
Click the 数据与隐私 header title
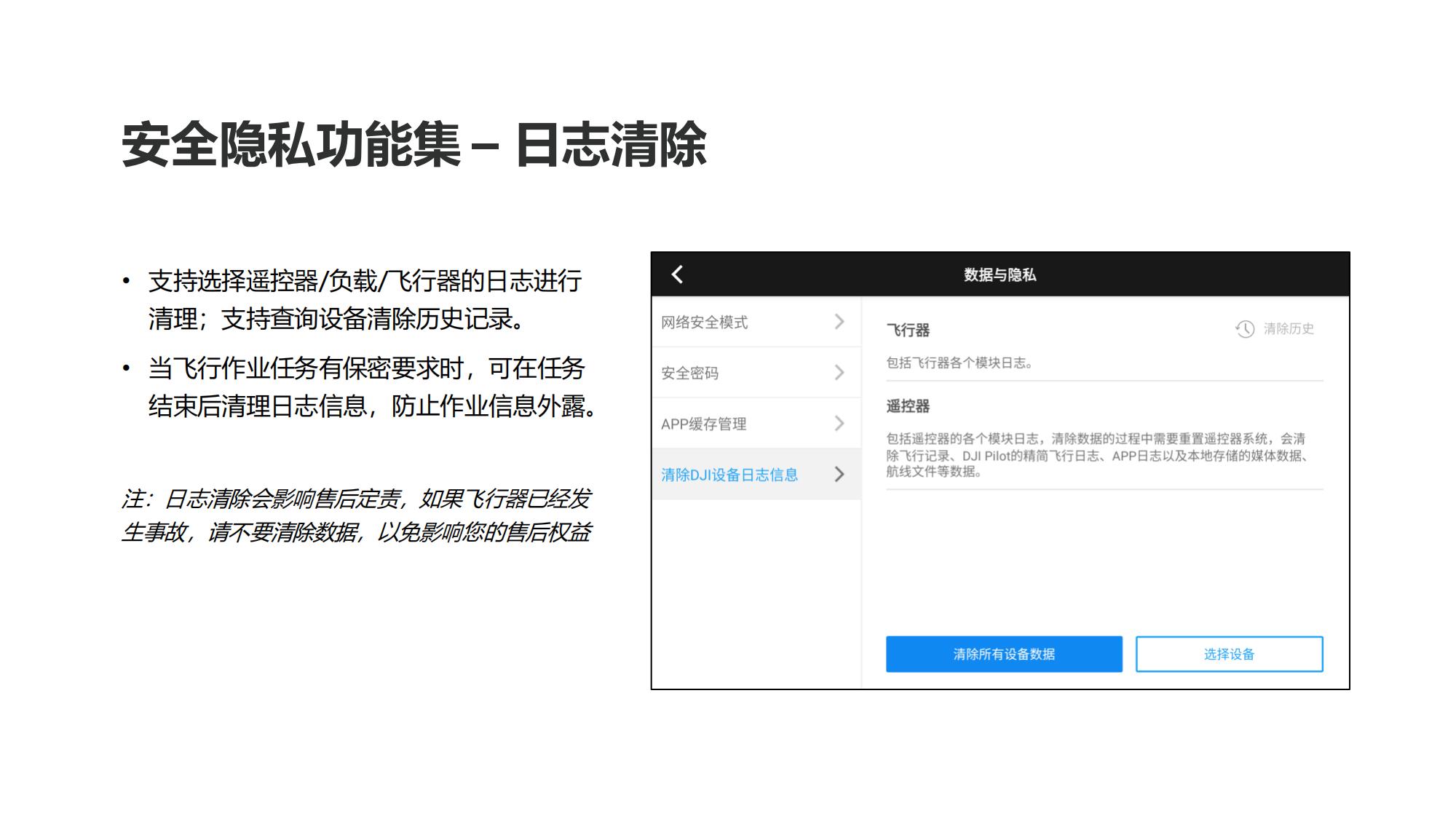tap(1000, 275)
